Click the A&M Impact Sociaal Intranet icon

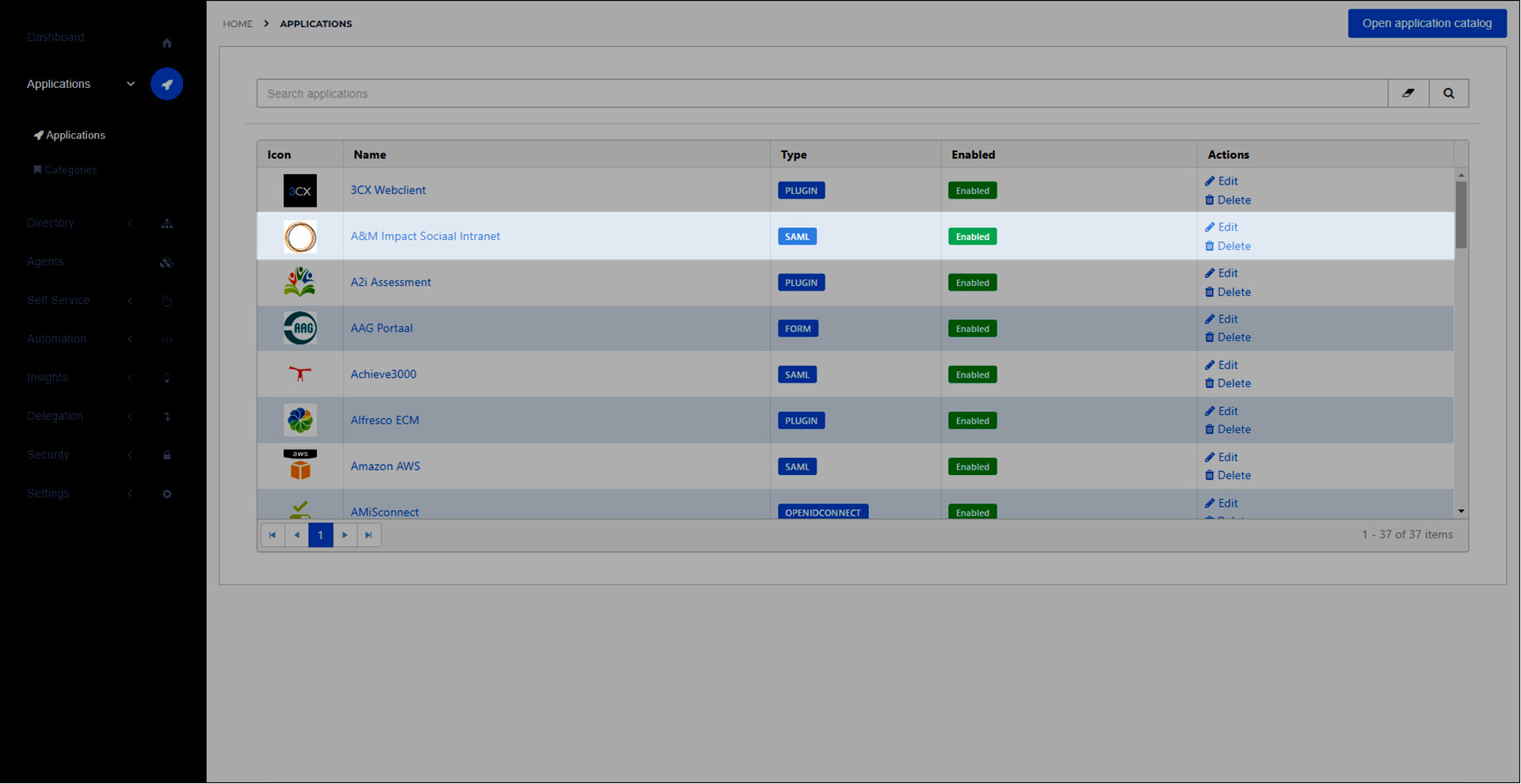(x=300, y=237)
